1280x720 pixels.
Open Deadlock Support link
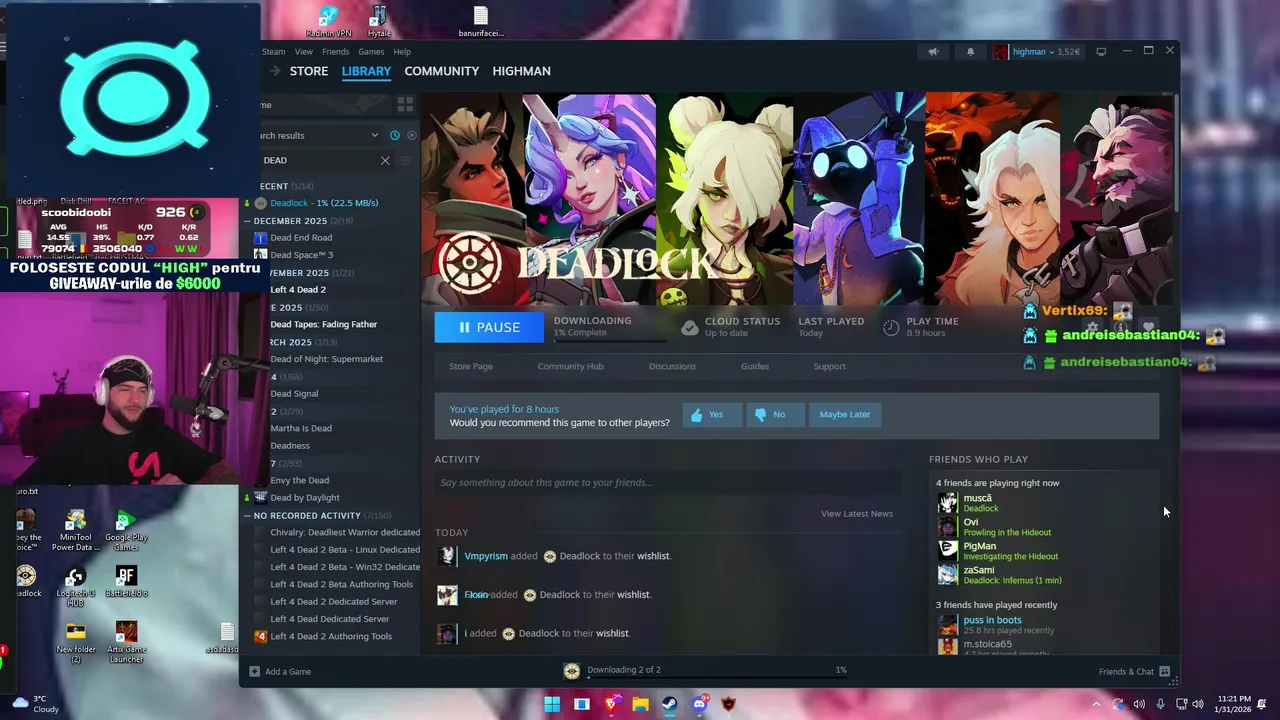(x=829, y=366)
